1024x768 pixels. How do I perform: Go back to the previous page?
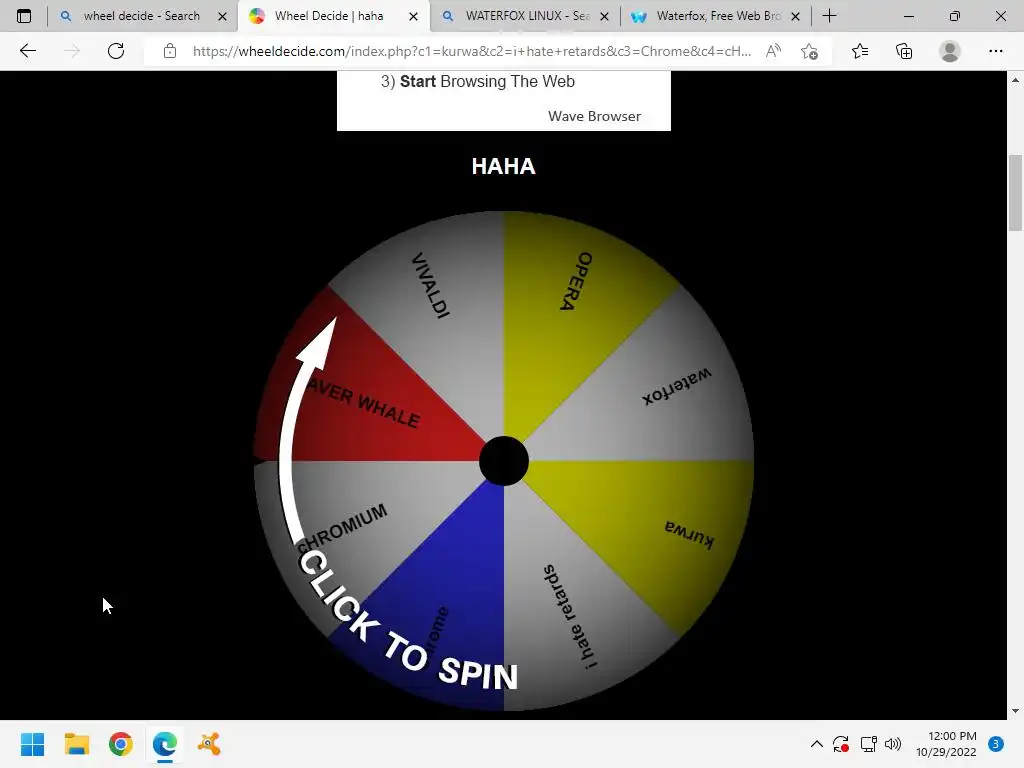pyautogui.click(x=27, y=51)
